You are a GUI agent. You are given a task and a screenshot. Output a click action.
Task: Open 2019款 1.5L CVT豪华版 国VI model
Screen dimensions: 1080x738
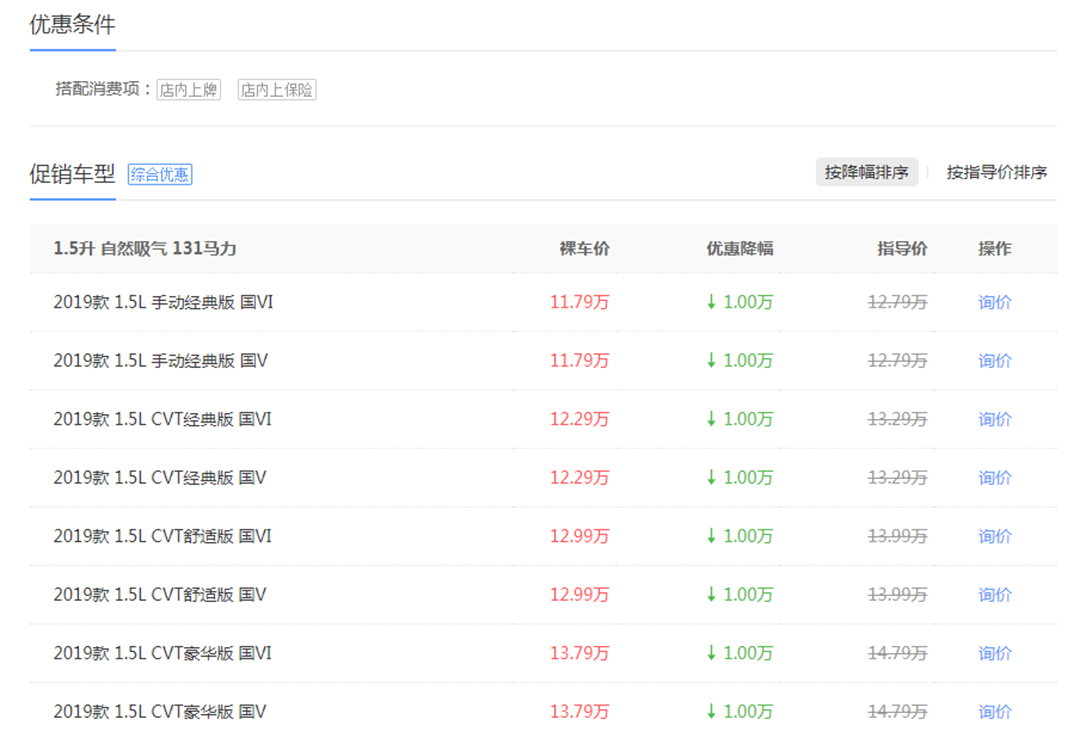click(x=163, y=653)
